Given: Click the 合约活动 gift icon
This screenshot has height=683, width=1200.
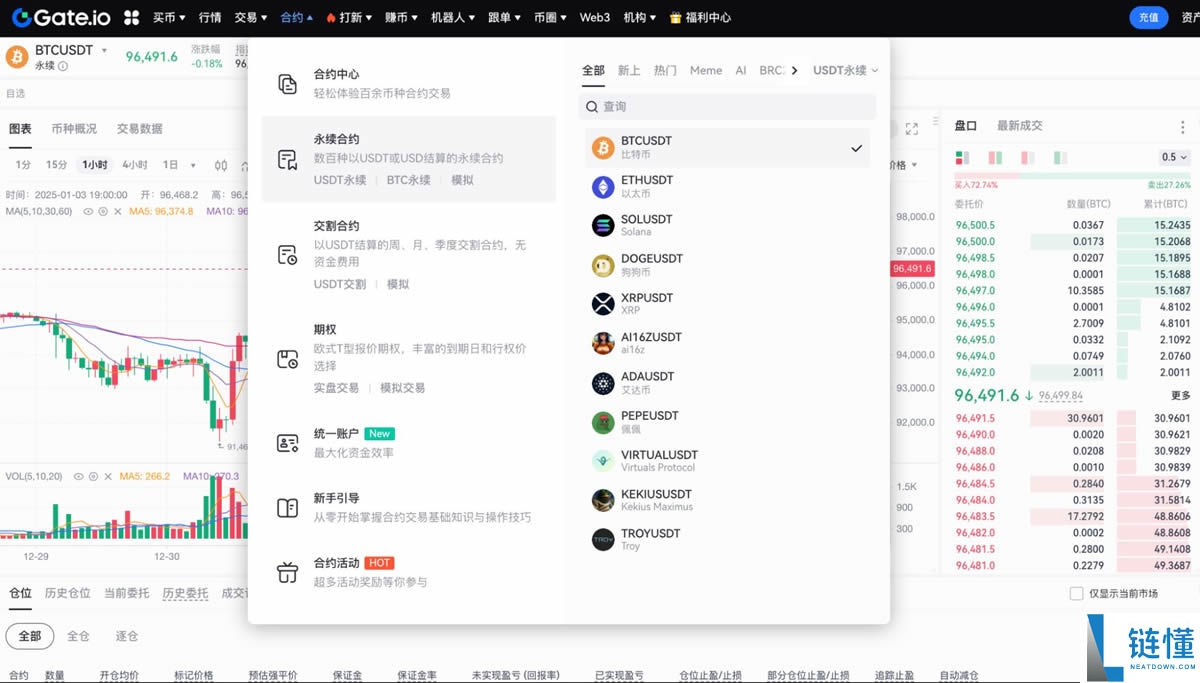Looking at the screenshot, I should [287, 572].
